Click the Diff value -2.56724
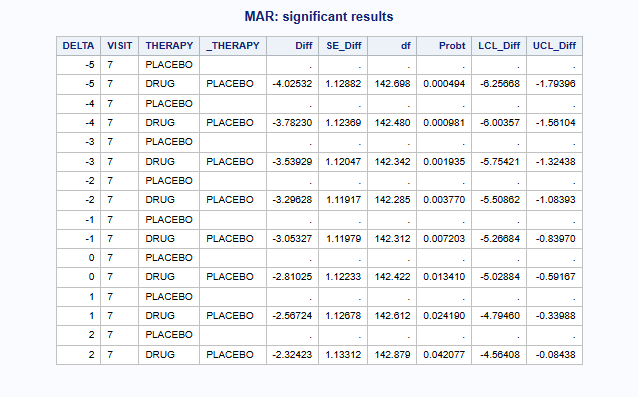 292,316
